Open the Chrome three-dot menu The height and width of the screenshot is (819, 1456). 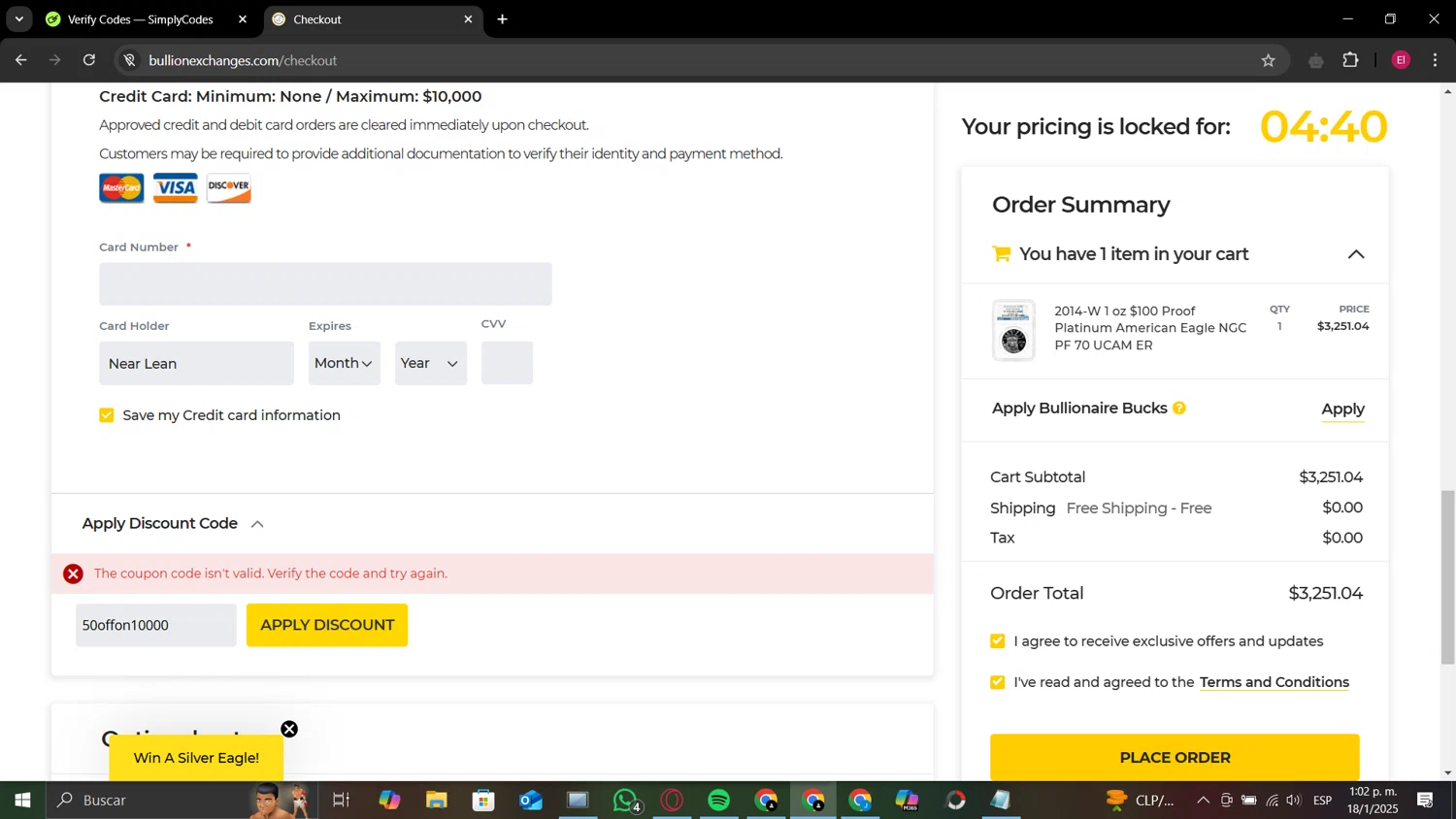[1435, 60]
